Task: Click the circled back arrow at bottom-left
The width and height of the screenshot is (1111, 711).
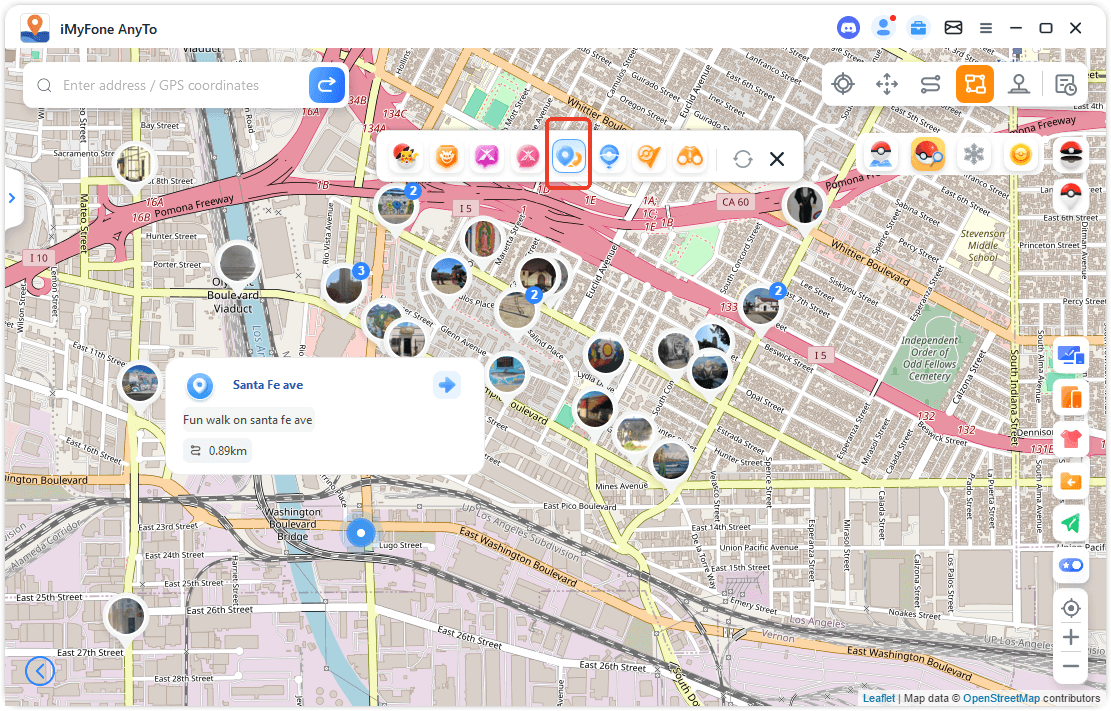Action: point(40,670)
